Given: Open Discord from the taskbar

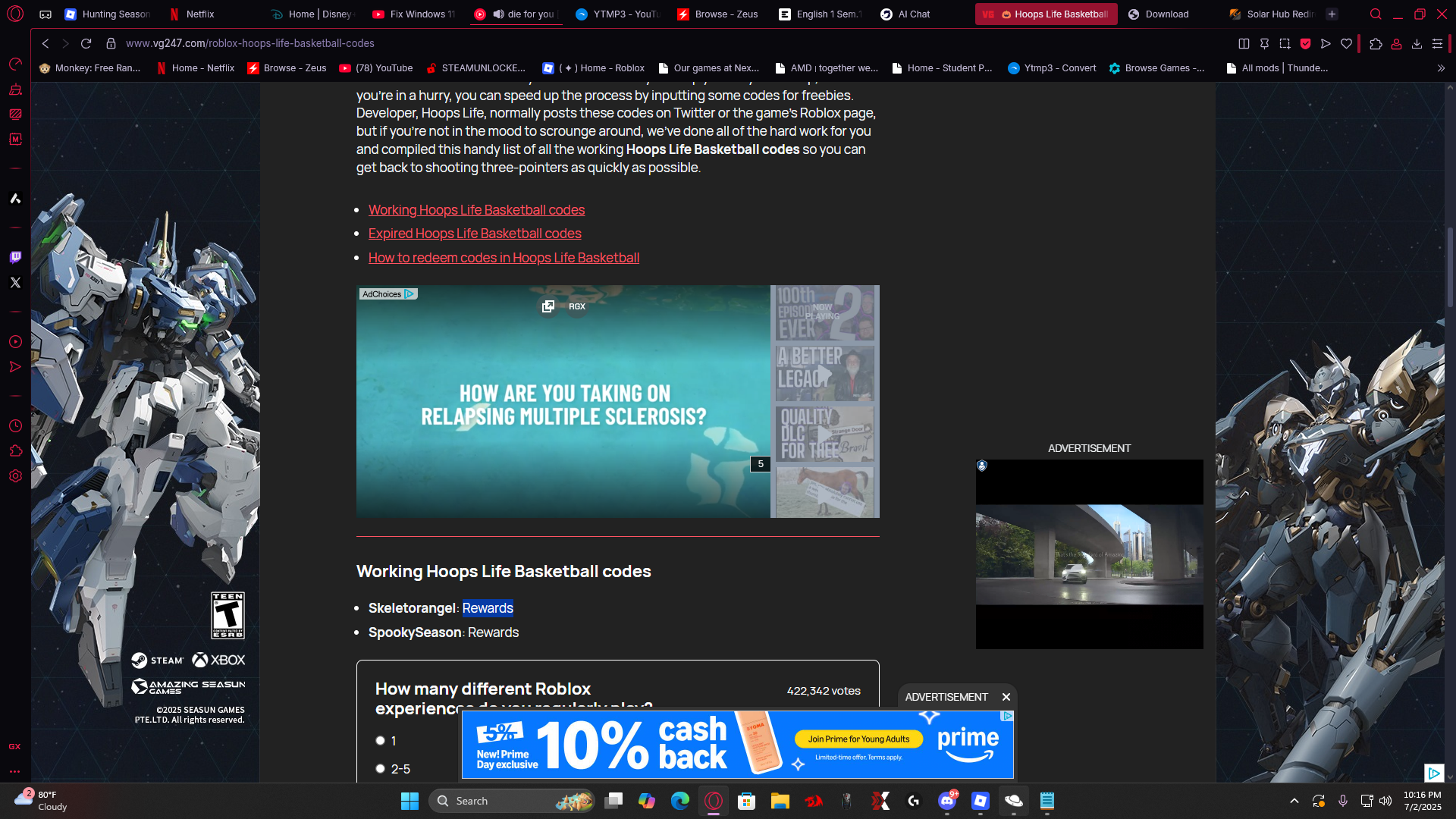Looking at the screenshot, I should (947, 801).
